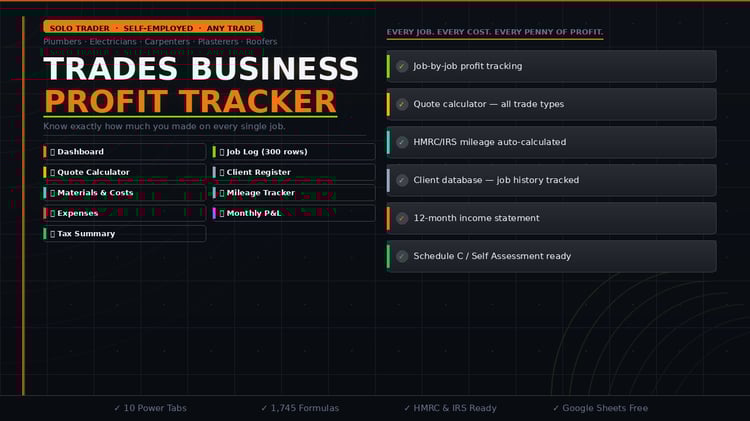Click the checkmark icon beside Quote calculator
Viewport: 750px width, 421px height.
[x=402, y=104]
